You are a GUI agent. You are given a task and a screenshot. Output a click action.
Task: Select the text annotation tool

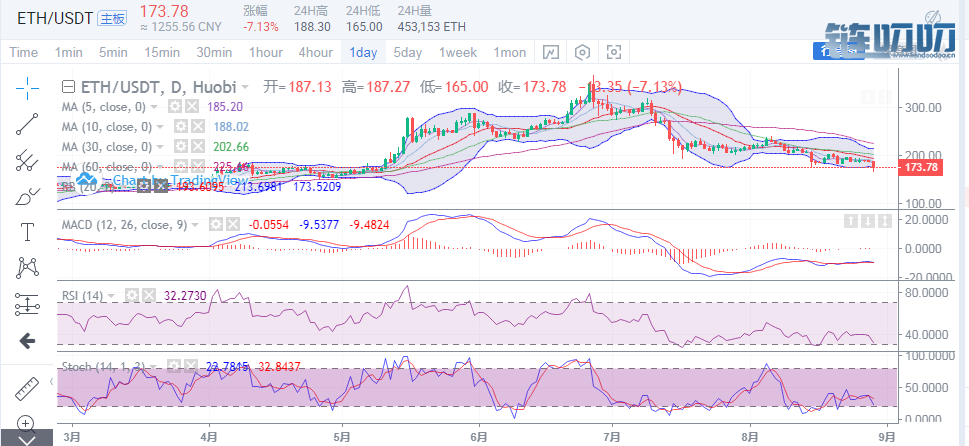pos(27,233)
